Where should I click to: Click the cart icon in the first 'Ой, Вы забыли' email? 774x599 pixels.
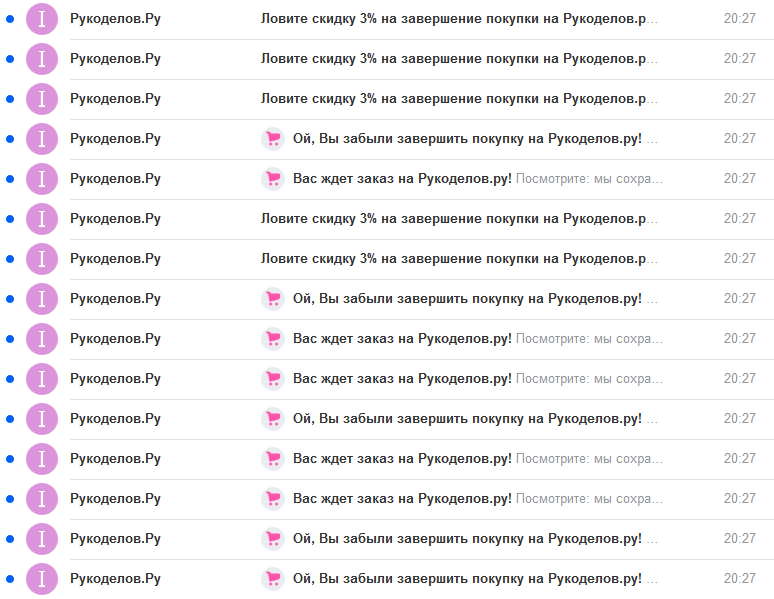pos(273,139)
